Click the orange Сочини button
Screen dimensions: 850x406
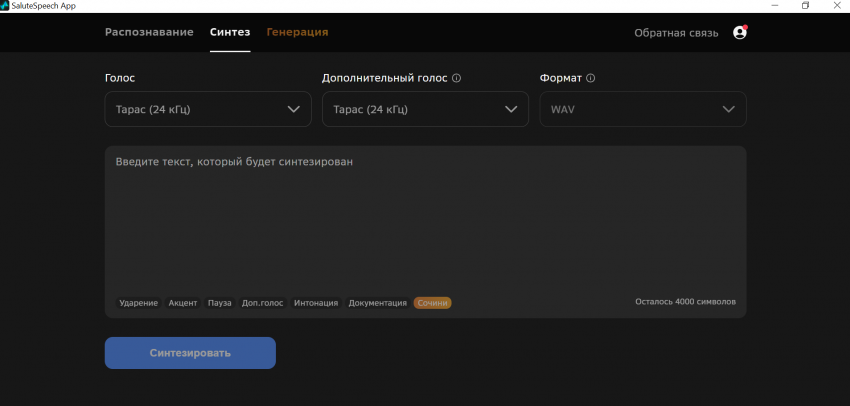point(432,303)
